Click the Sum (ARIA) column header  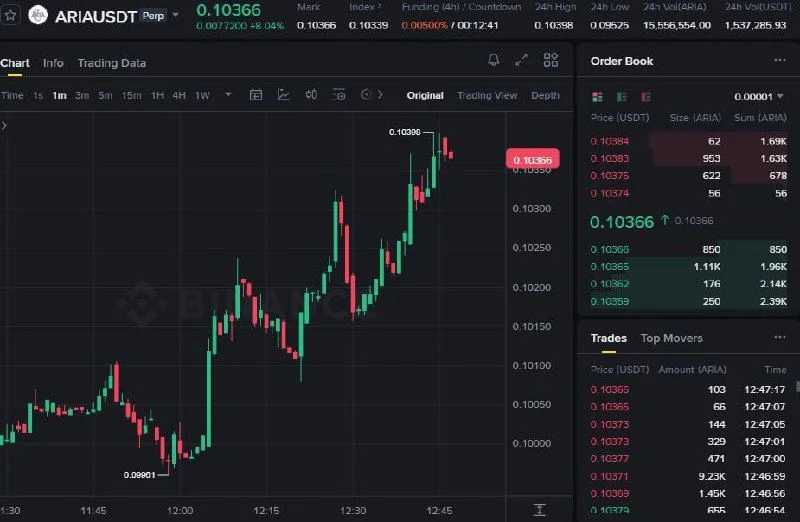pyautogui.click(x=760, y=118)
